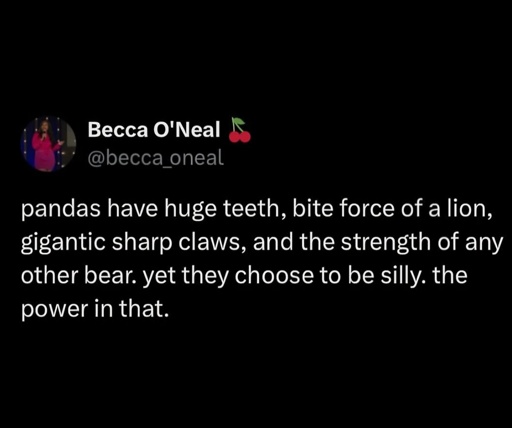Screen dimensions: 512x428
Task: Visit the @becca_oneal handle link
Action: click(x=156, y=158)
